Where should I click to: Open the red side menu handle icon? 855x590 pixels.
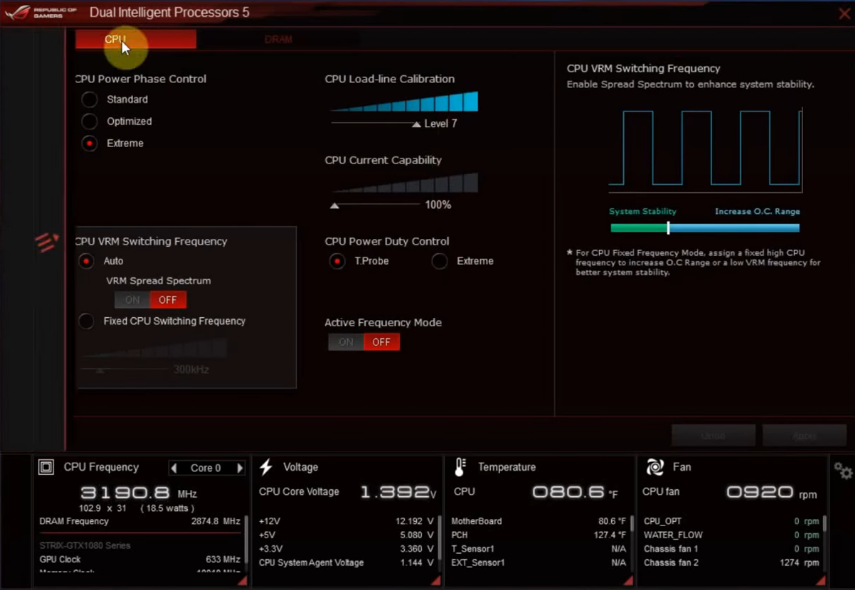point(46,242)
